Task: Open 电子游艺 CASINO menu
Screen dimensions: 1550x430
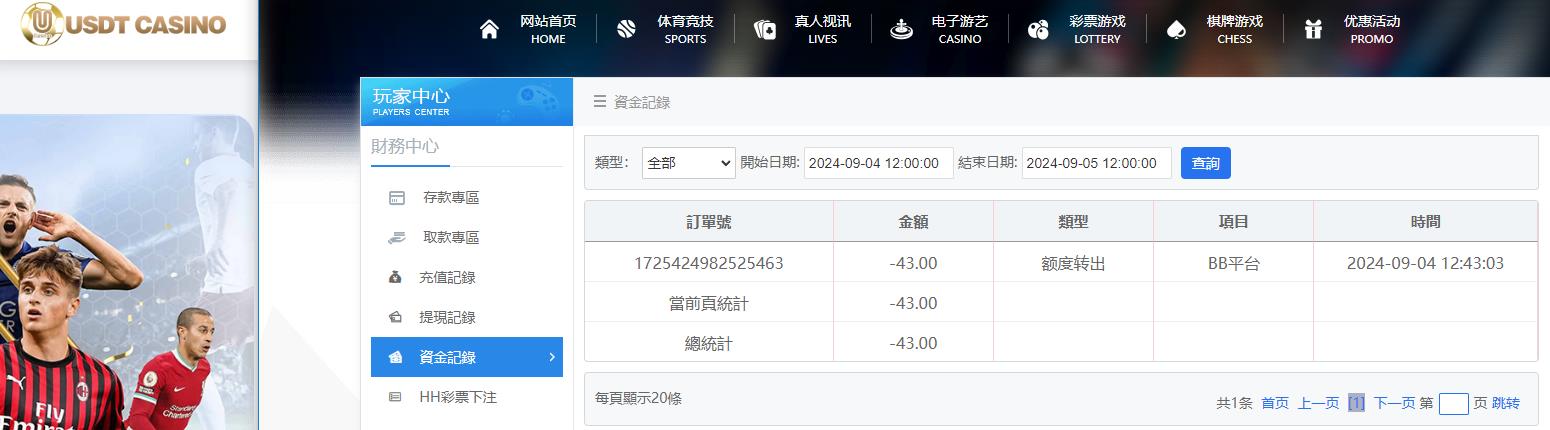Action: (x=960, y=30)
